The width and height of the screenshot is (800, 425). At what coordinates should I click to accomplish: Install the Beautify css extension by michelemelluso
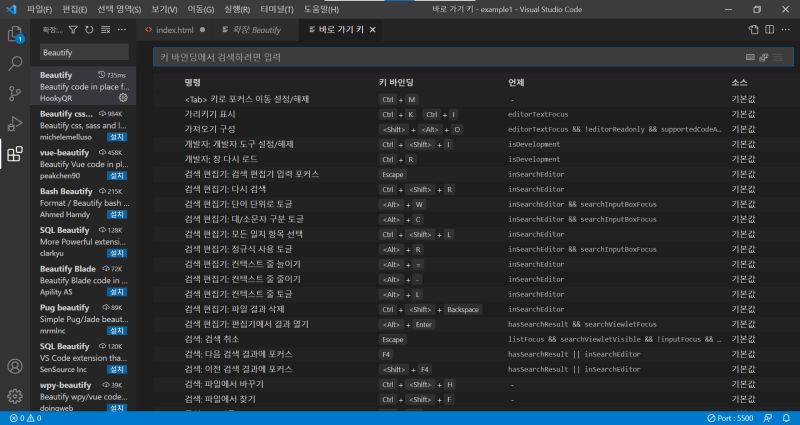pos(117,137)
